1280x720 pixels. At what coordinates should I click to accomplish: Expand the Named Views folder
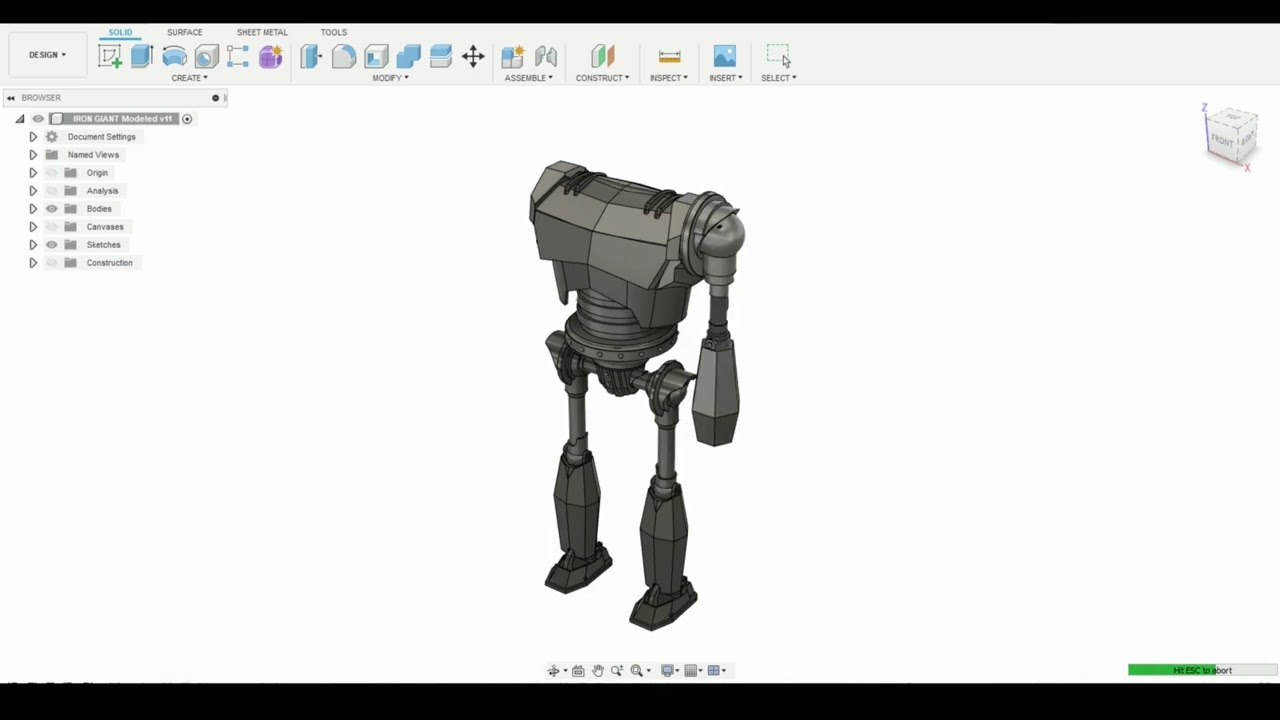pos(33,155)
